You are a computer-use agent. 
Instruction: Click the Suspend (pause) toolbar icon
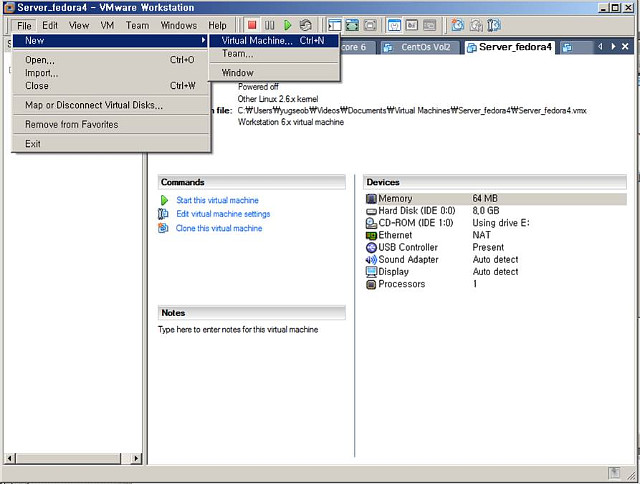269,25
